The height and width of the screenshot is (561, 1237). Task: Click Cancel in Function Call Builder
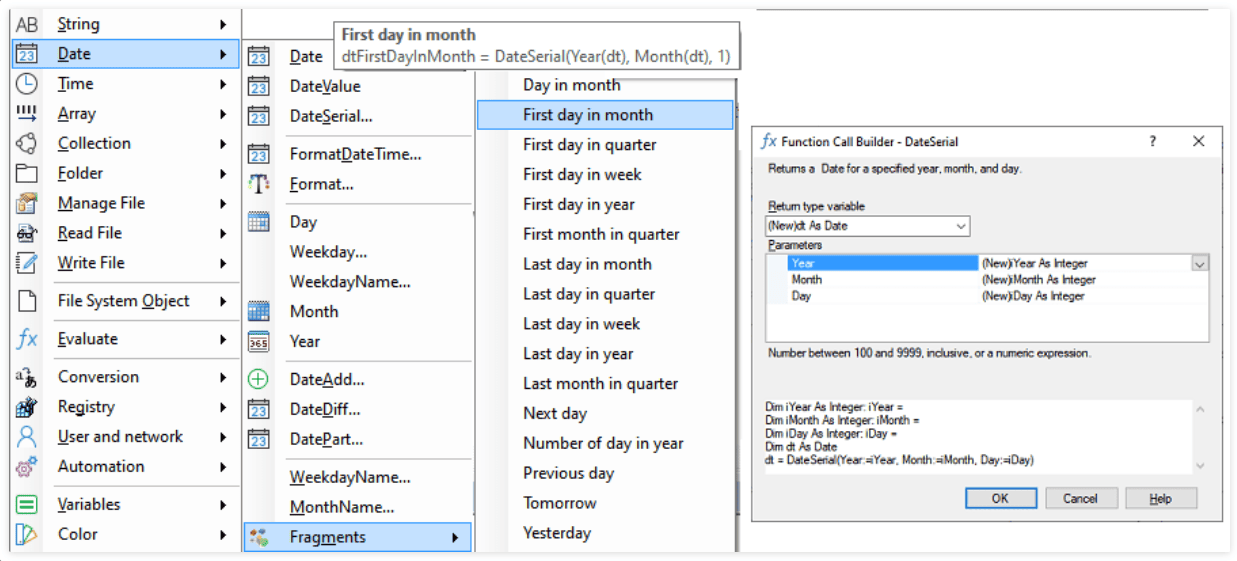pyautogui.click(x=1080, y=498)
